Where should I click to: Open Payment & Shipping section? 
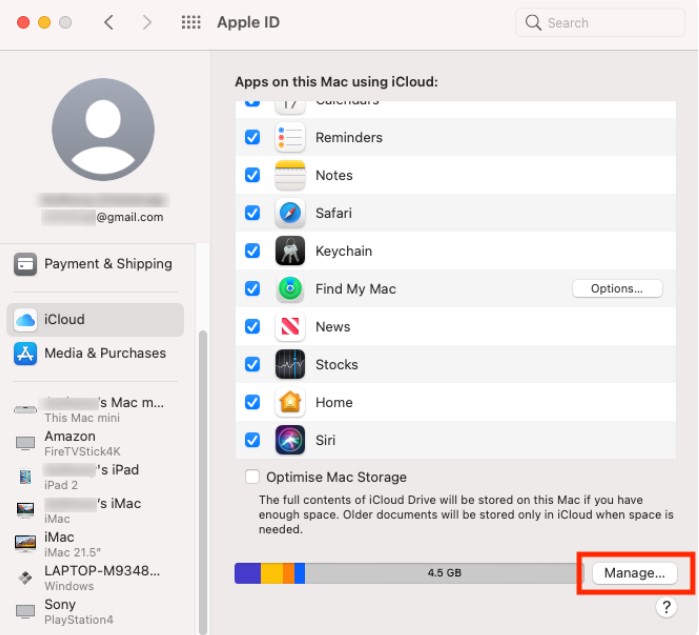96,264
